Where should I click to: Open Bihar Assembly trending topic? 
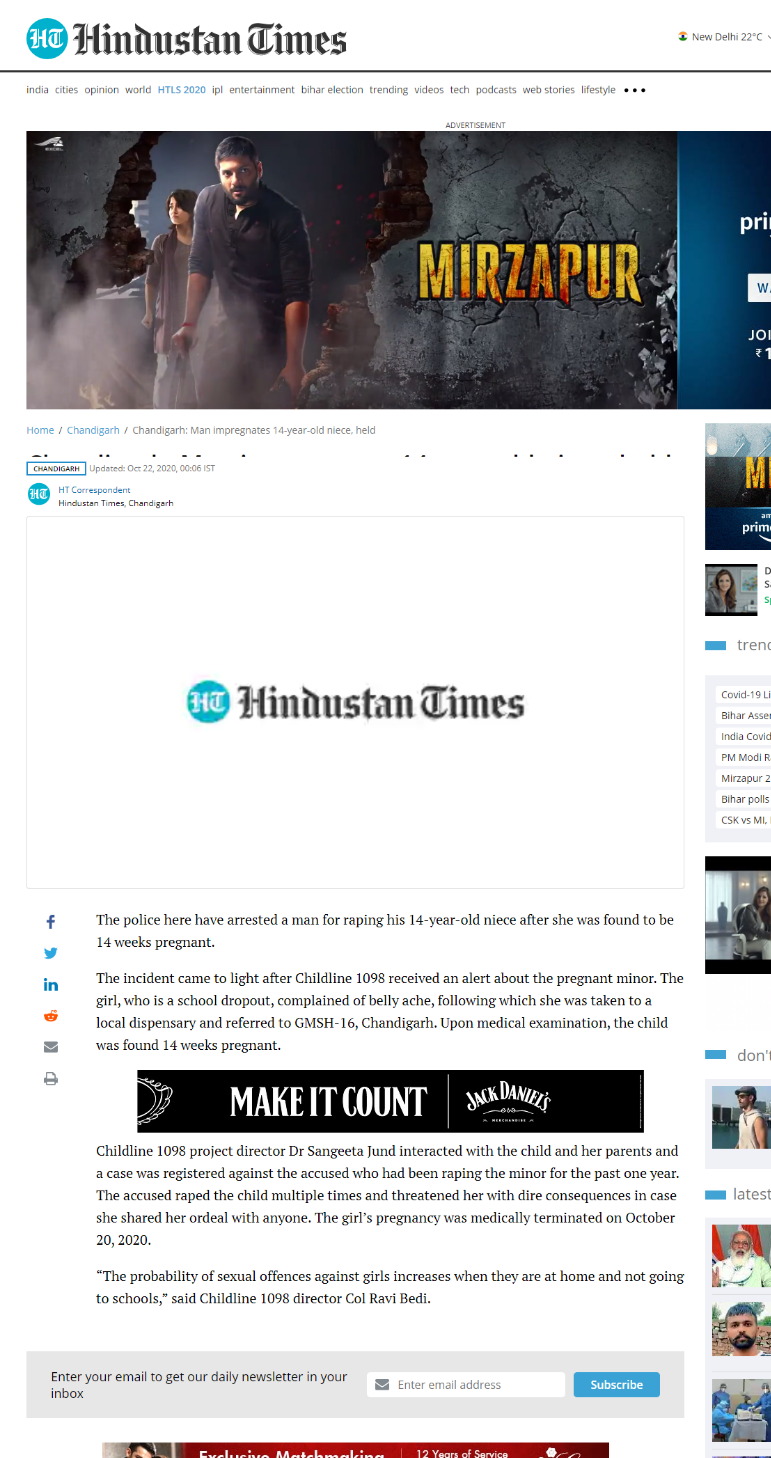pyautogui.click(x=745, y=715)
